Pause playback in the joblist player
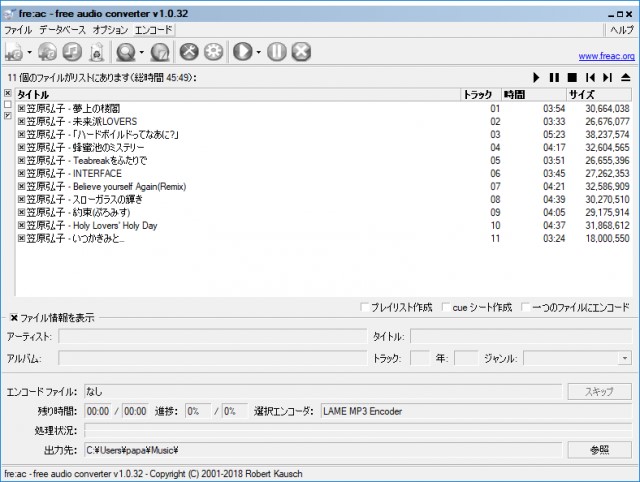The height and width of the screenshot is (482, 640). [x=554, y=78]
